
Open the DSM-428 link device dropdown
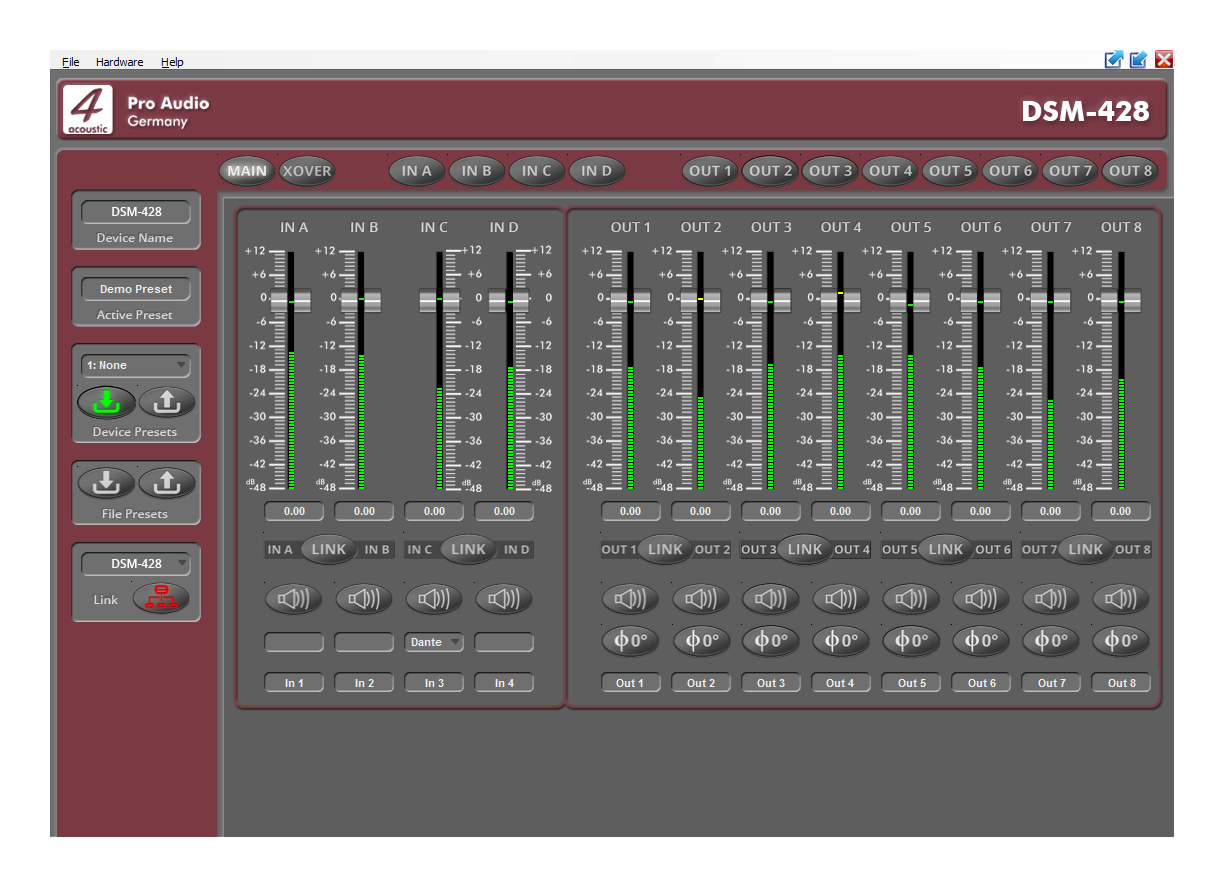click(x=135, y=563)
